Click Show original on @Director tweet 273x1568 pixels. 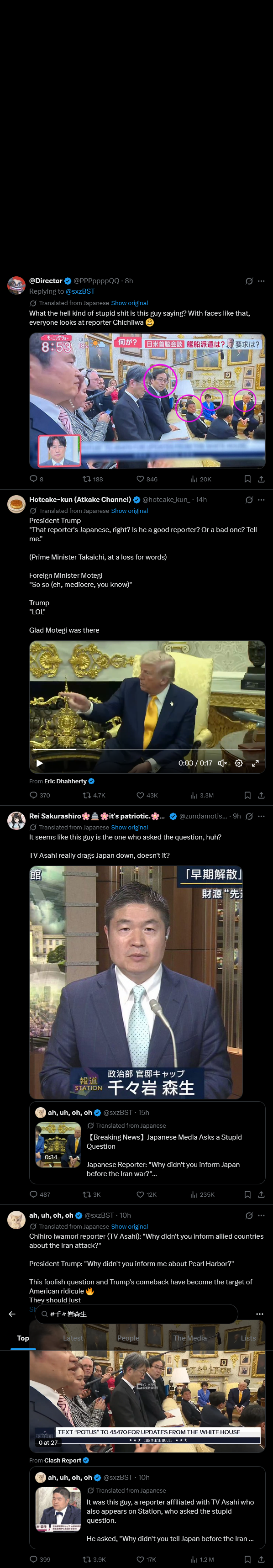coord(130,303)
